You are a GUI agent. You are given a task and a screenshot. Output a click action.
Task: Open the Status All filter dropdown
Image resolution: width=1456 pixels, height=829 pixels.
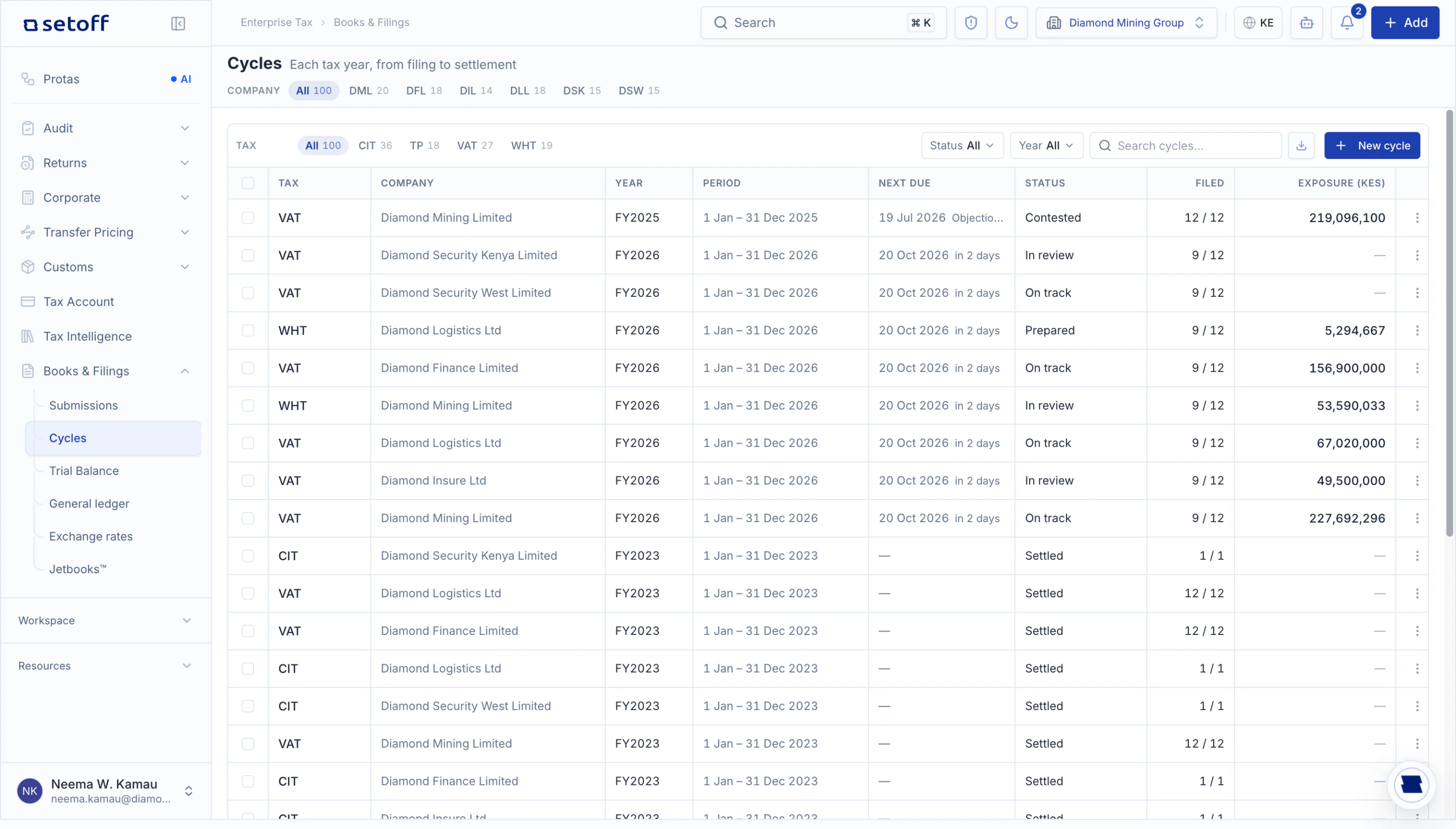point(962,146)
